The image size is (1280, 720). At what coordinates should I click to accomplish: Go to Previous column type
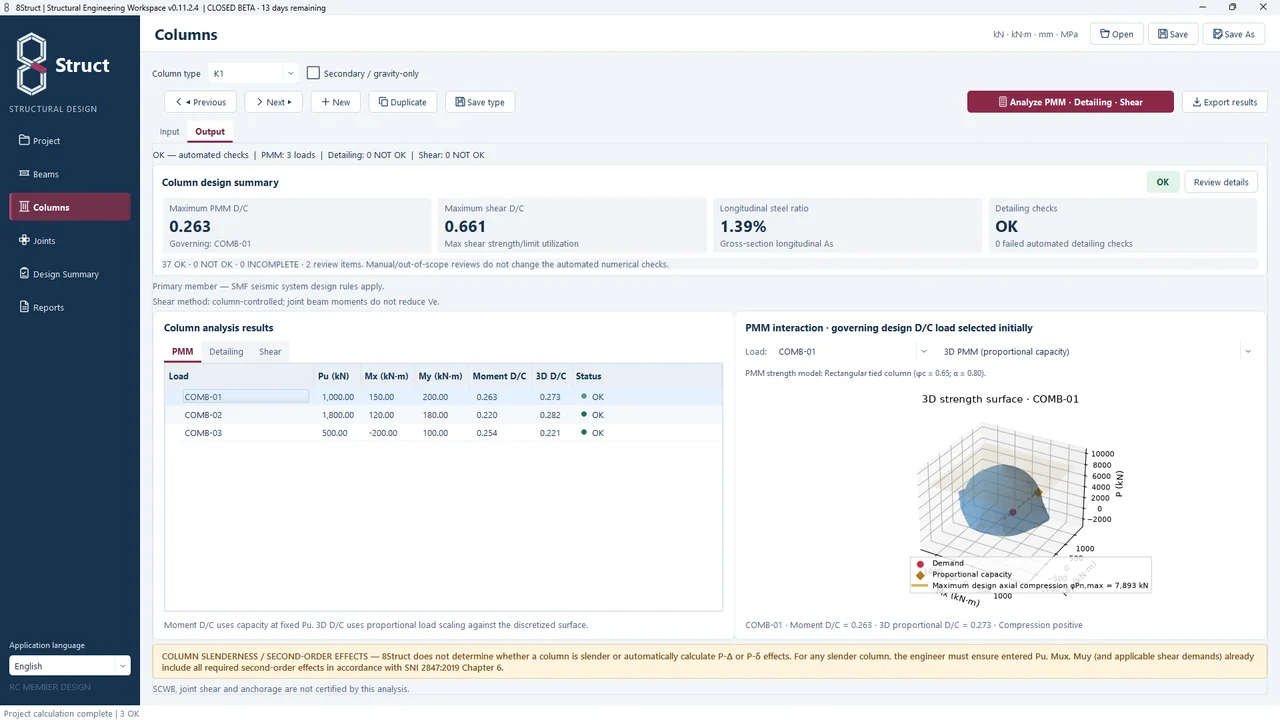200,102
